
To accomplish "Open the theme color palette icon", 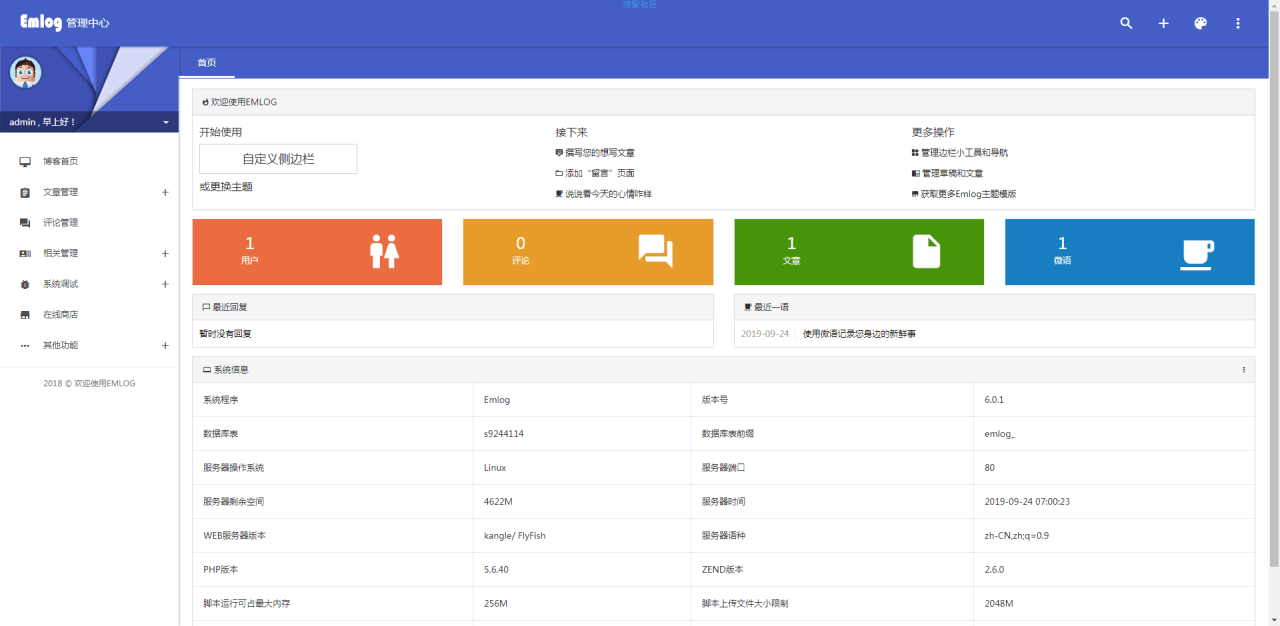I will [1201, 23].
